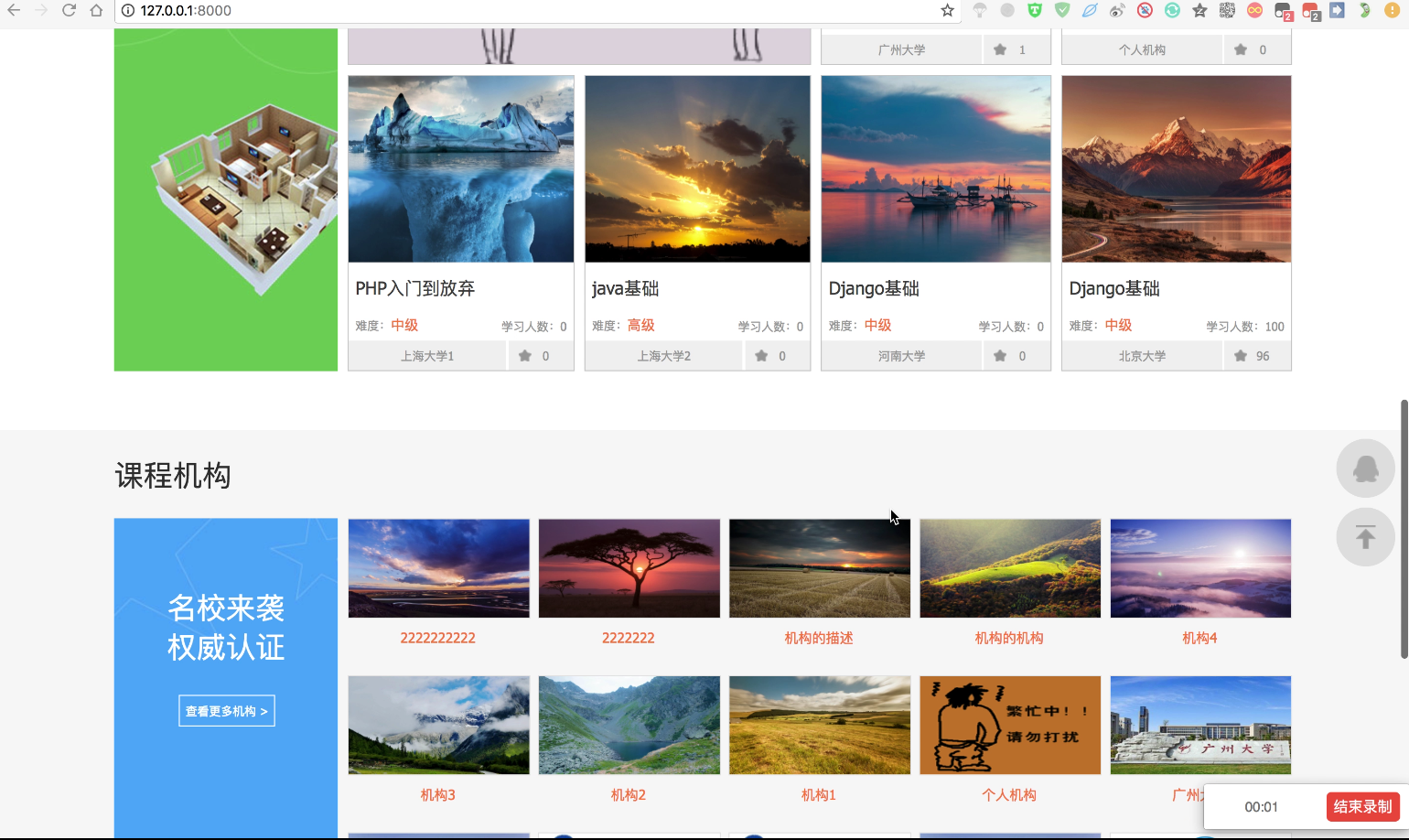
Task: Open the browser home page
Action: 96,10
